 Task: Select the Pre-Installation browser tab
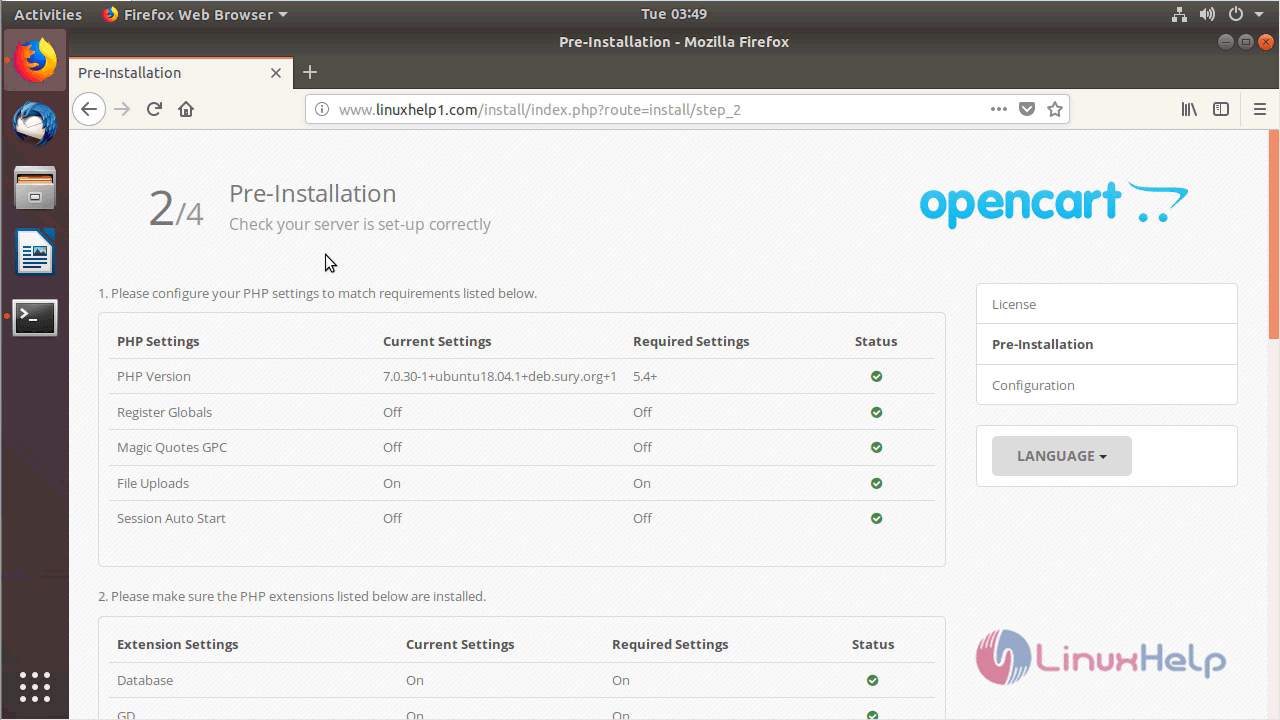coord(181,73)
